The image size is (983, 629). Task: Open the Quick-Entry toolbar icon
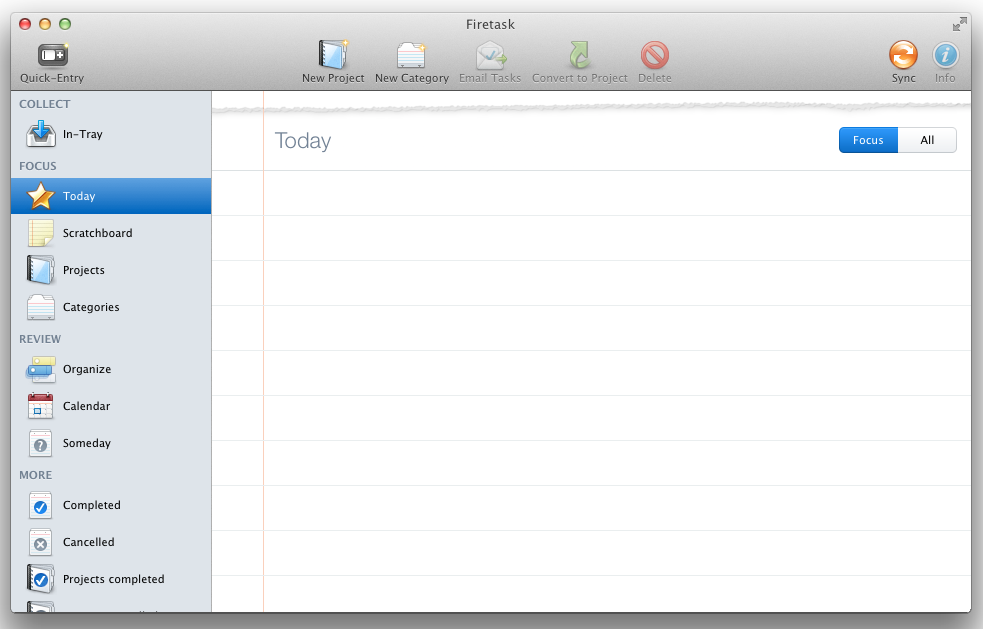pyautogui.click(x=52, y=56)
